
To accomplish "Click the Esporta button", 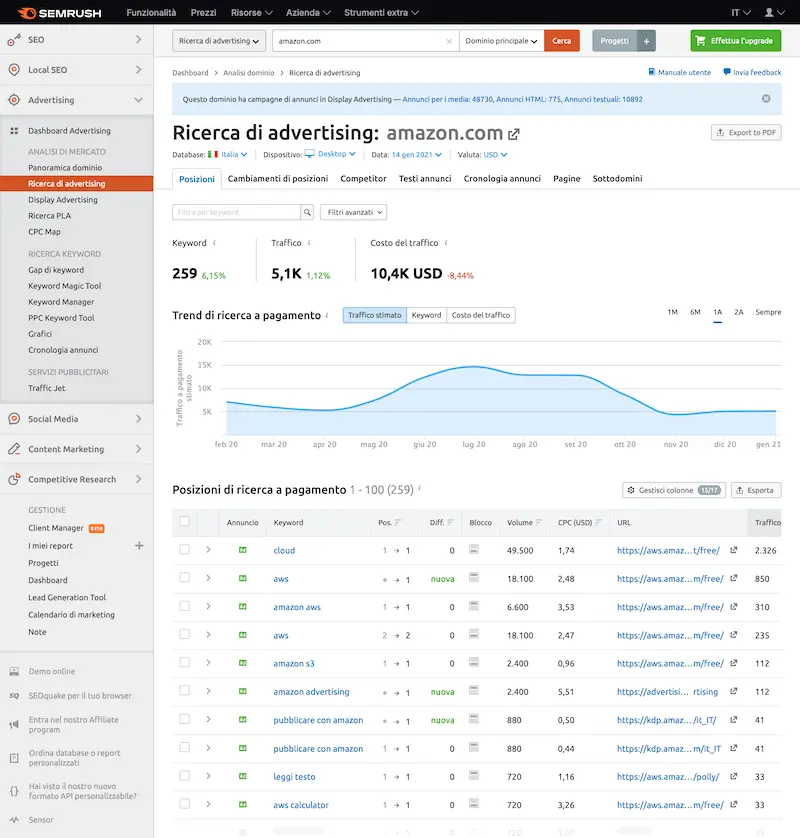I will click(756, 490).
